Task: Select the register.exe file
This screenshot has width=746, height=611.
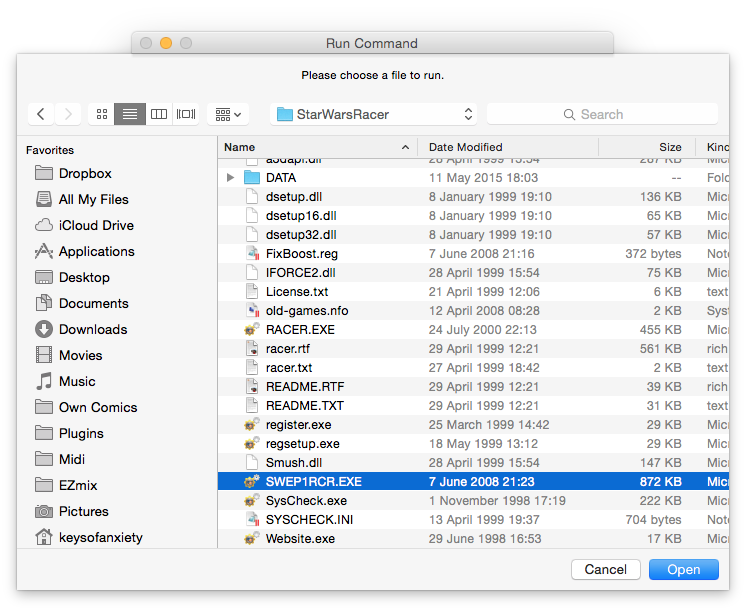Action: [x=473, y=425]
